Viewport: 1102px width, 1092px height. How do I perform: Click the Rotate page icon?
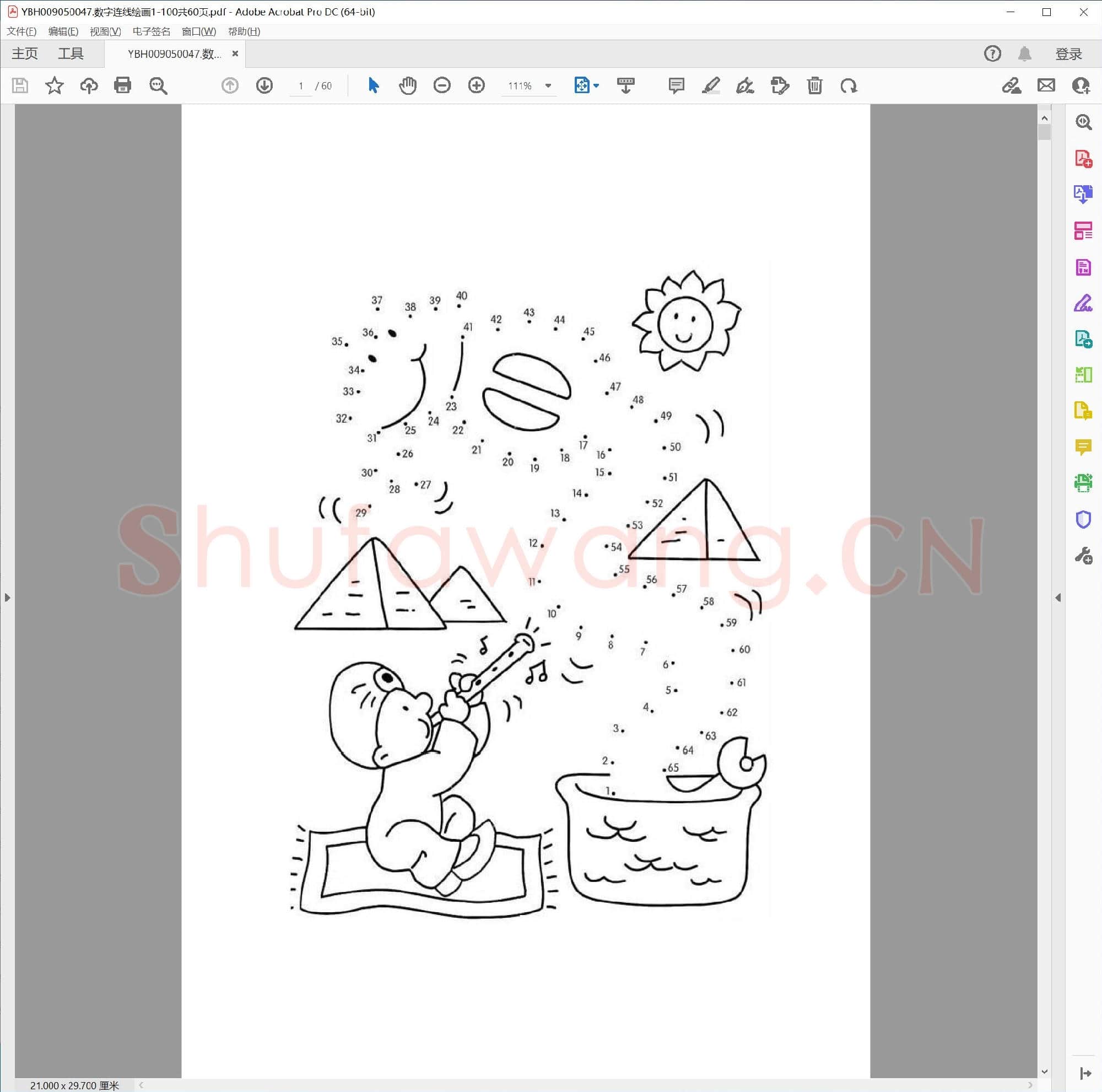[x=849, y=85]
